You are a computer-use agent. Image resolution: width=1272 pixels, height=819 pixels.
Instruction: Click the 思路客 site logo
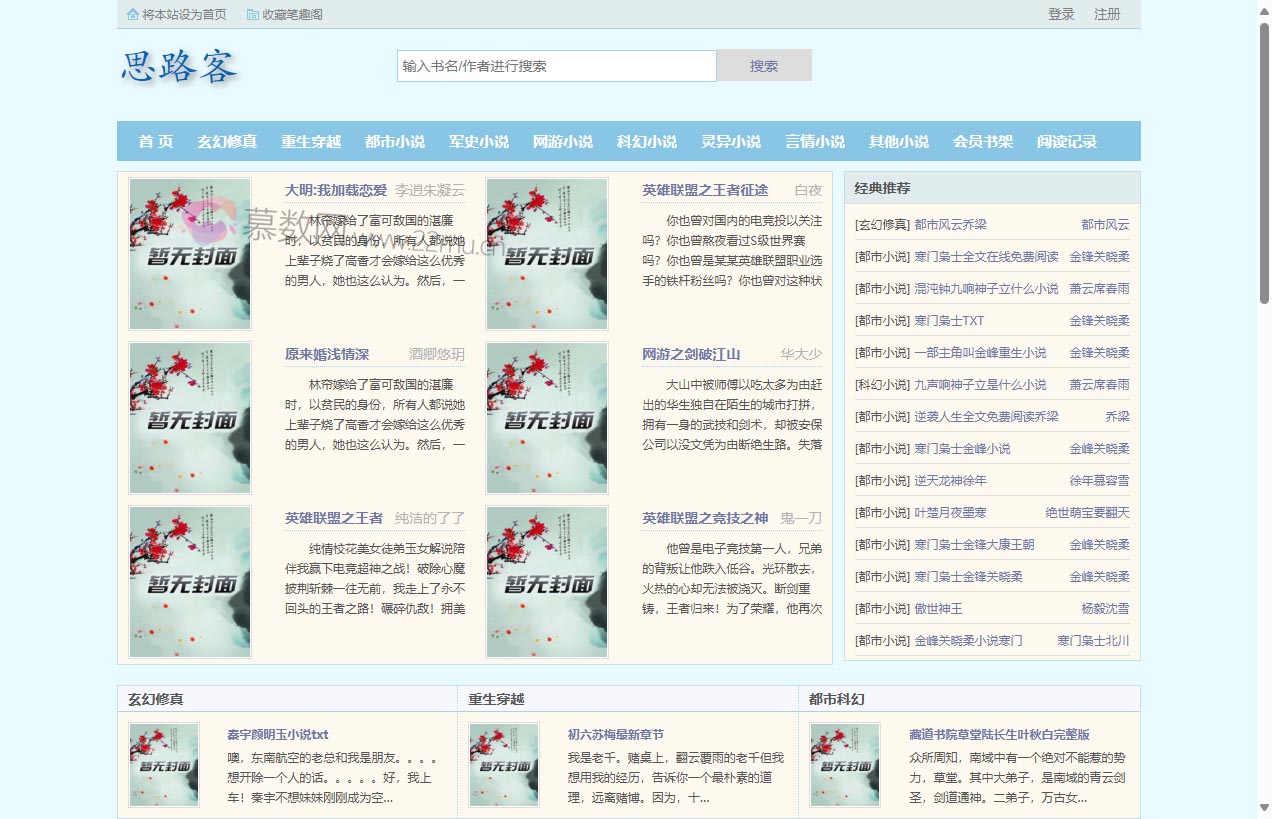[x=180, y=67]
